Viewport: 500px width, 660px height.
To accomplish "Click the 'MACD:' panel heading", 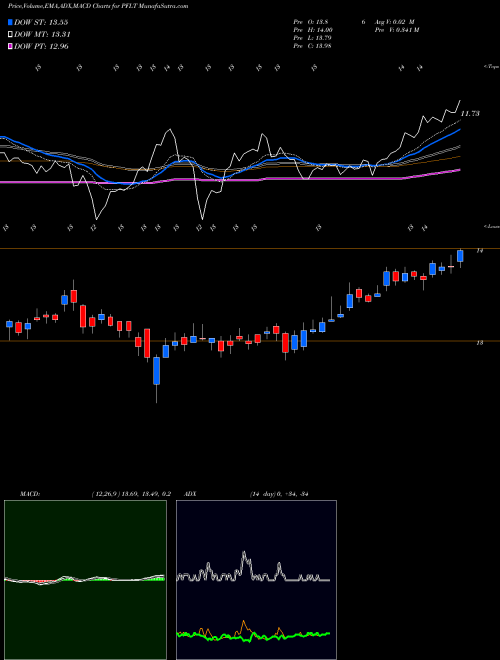I will tap(30, 494).
